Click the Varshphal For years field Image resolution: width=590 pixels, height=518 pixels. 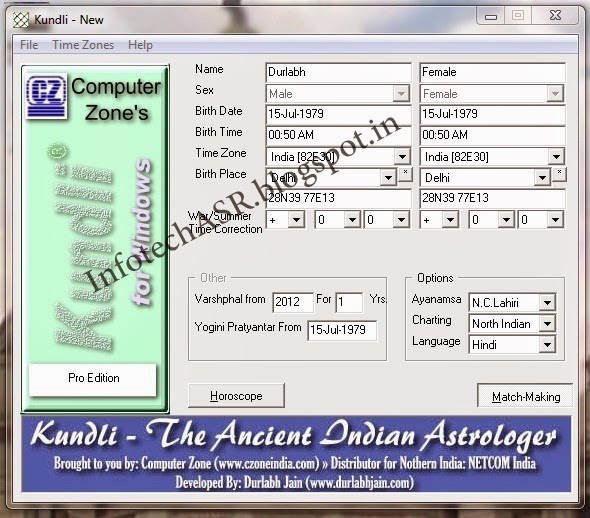tap(349, 302)
